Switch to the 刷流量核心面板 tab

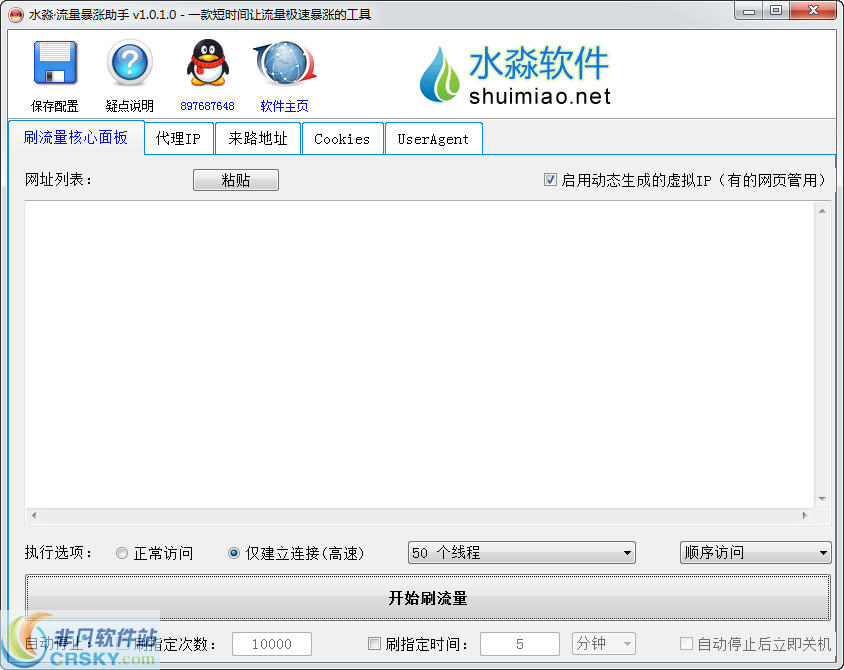(76, 138)
